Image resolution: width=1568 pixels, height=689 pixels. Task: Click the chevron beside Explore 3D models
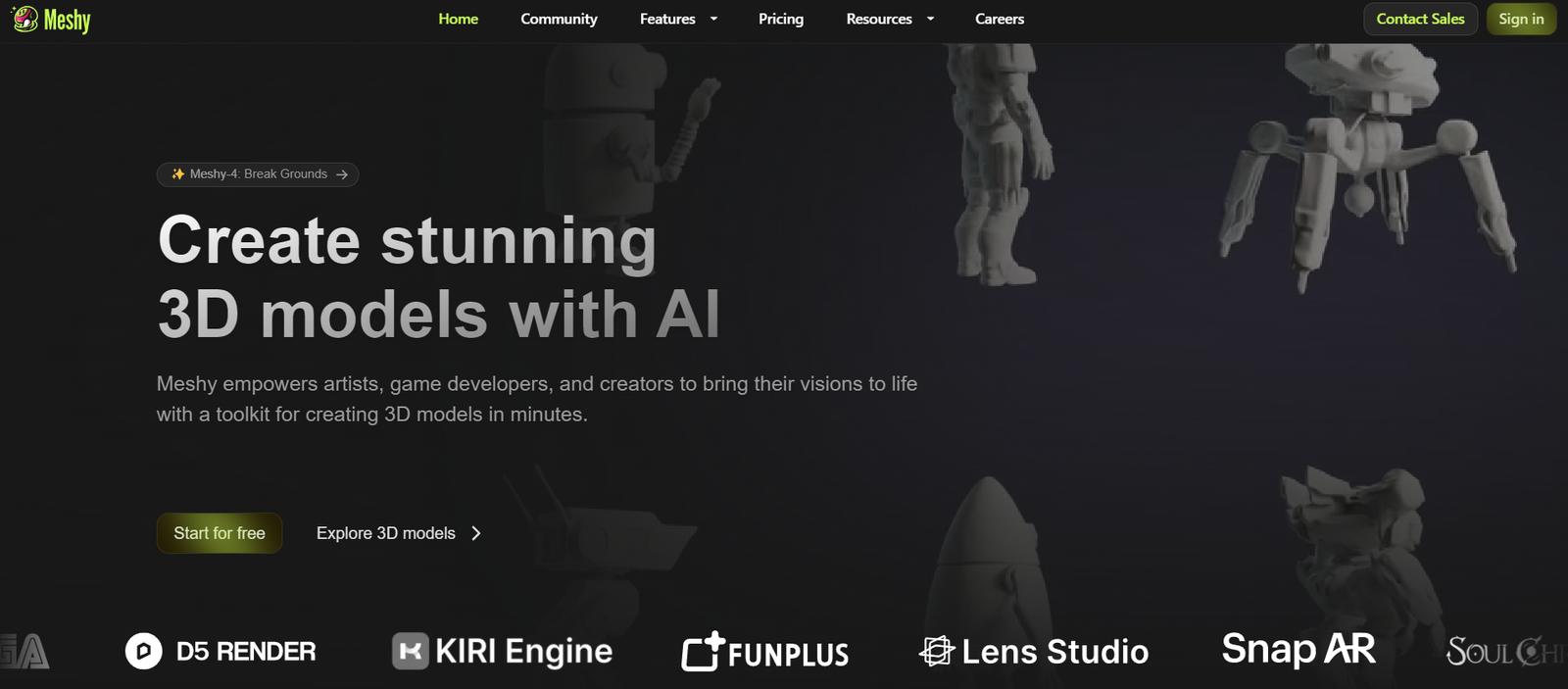476,533
